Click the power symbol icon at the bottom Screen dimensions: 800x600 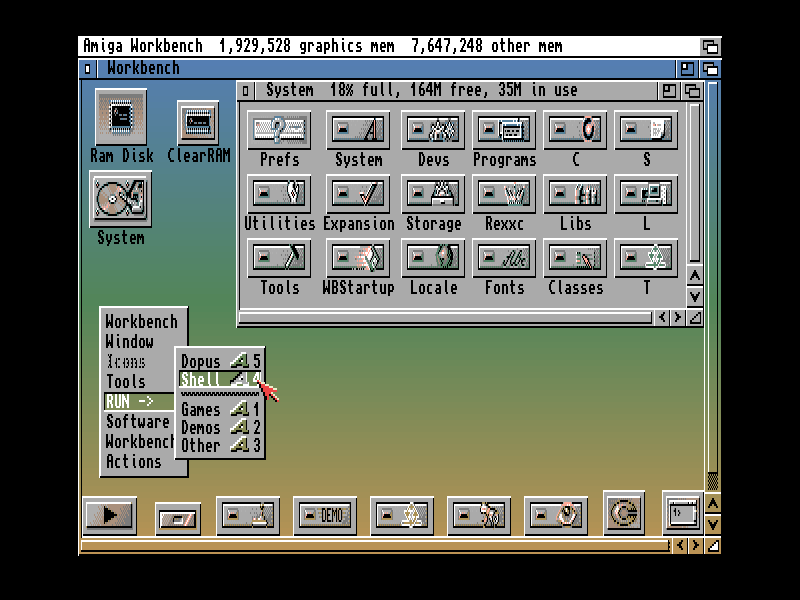[x=624, y=513]
